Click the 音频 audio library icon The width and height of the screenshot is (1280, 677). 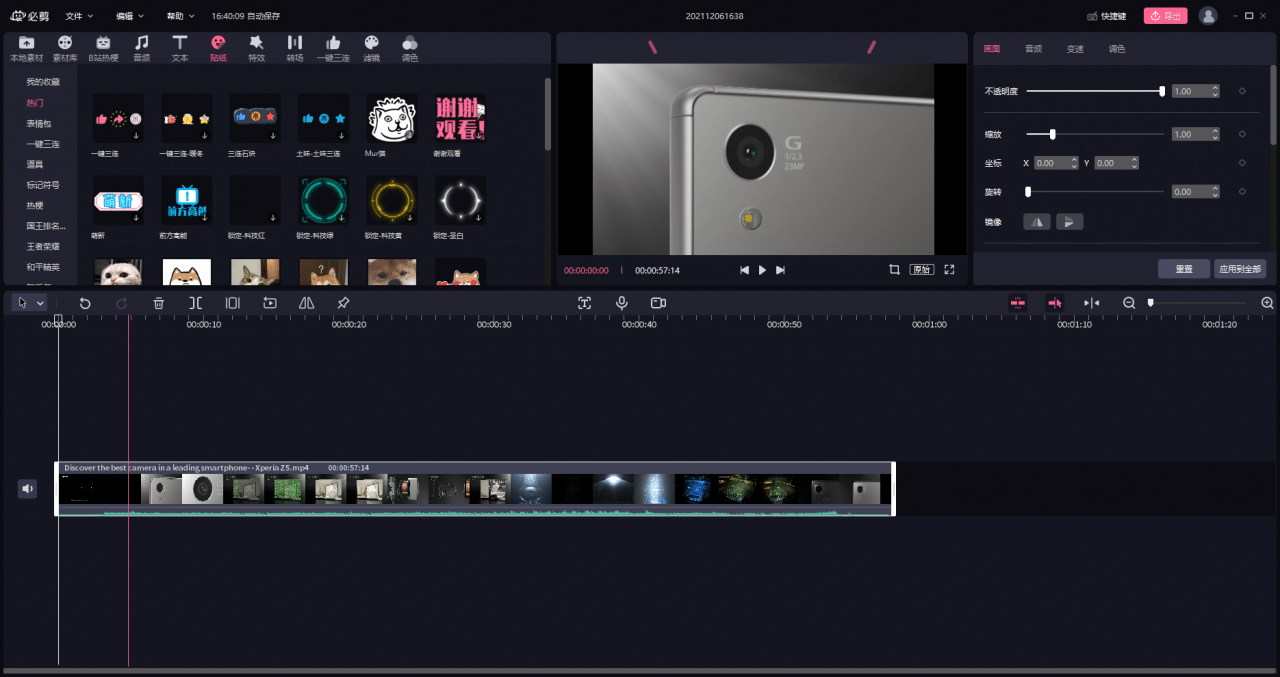(x=141, y=45)
